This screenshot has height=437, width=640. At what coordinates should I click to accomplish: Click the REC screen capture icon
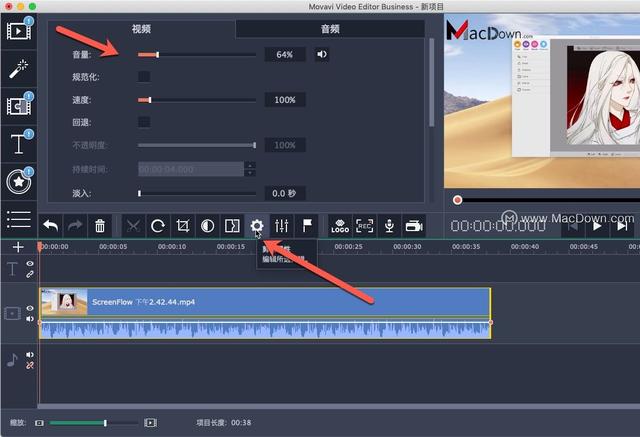pos(364,226)
